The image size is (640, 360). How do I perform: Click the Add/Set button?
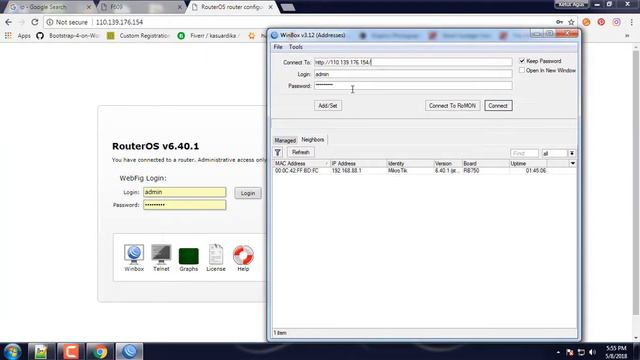tap(328, 106)
